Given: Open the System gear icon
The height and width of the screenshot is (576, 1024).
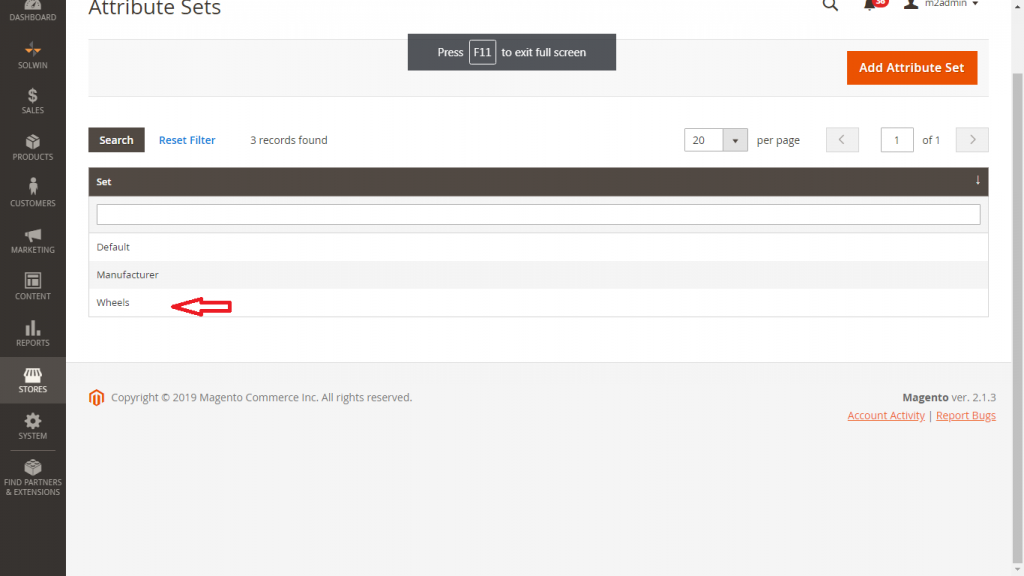Looking at the screenshot, I should pyautogui.click(x=32, y=421).
